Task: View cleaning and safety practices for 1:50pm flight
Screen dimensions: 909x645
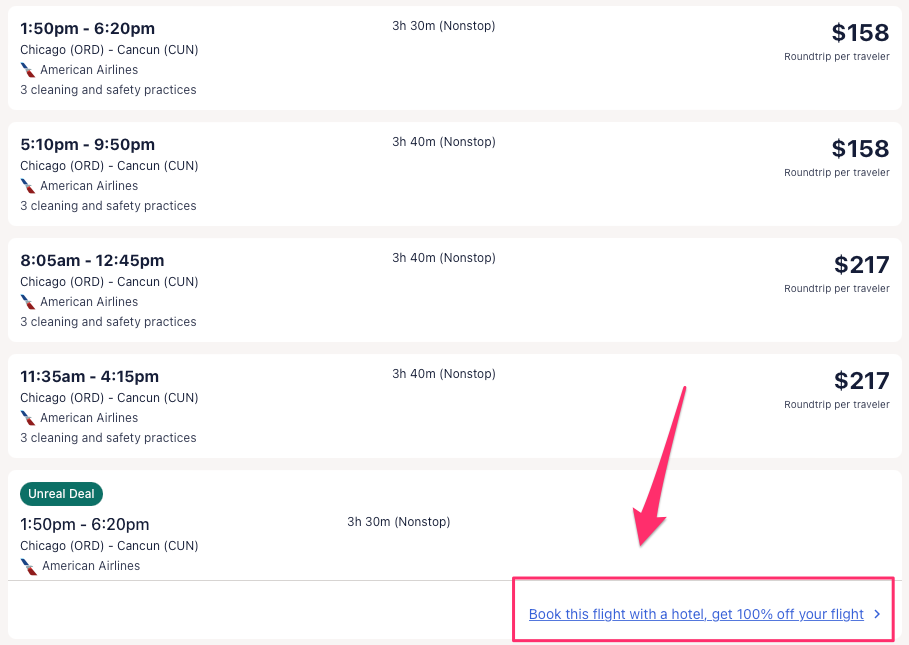Action: (x=108, y=90)
